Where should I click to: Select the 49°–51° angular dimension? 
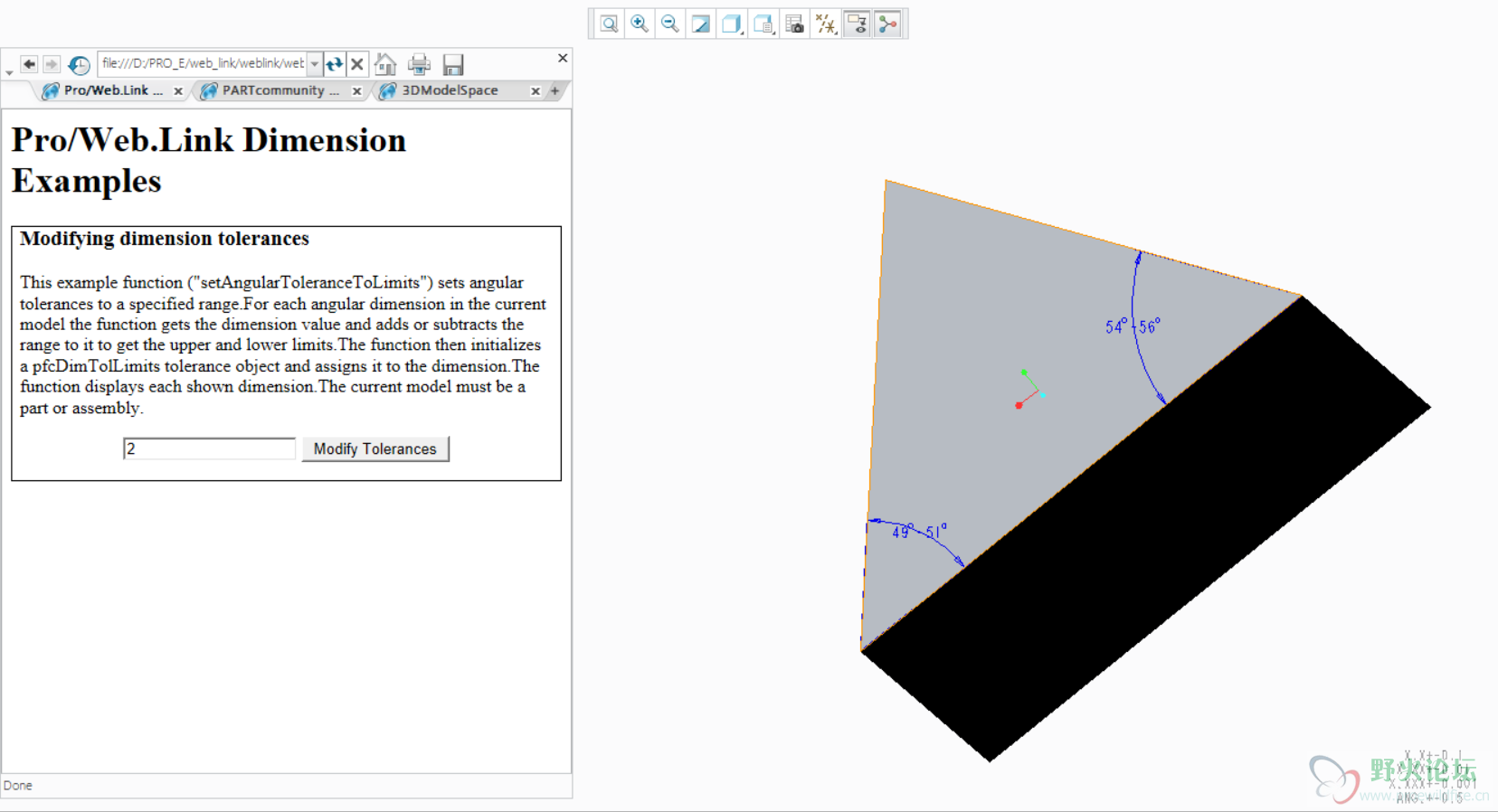(x=919, y=532)
